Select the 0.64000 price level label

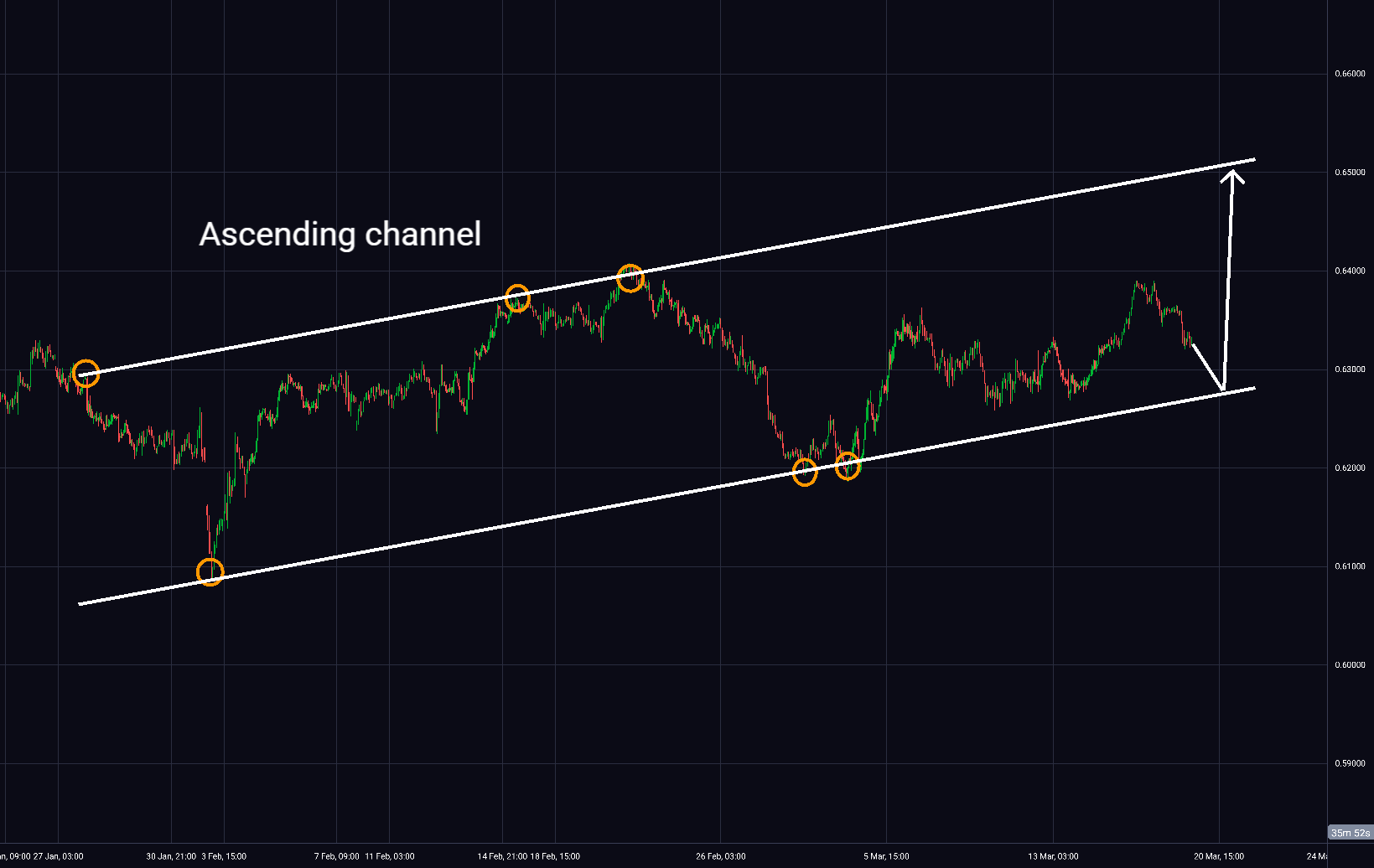tap(1350, 271)
